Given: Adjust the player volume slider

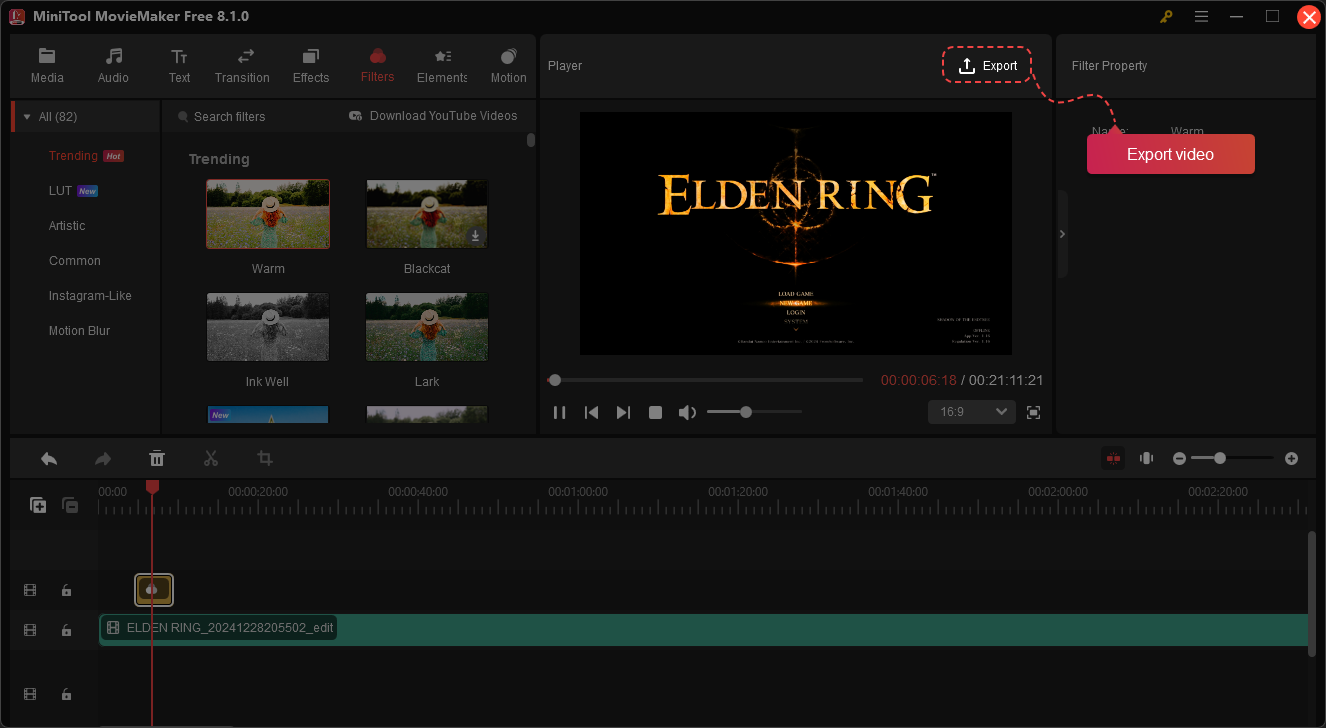Looking at the screenshot, I should (754, 412).
